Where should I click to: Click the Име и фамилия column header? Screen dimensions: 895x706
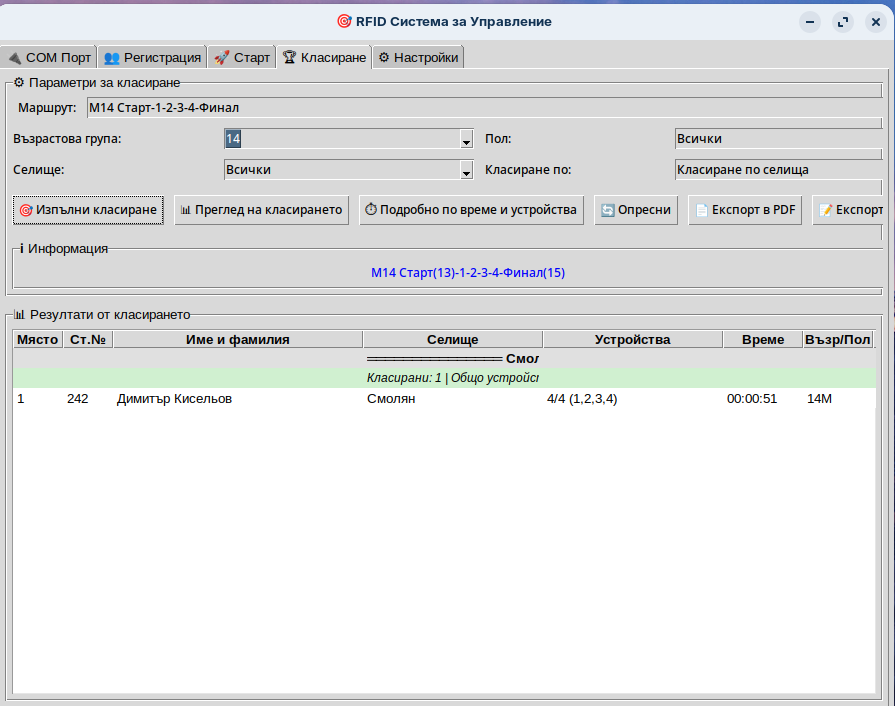point(237,340)
